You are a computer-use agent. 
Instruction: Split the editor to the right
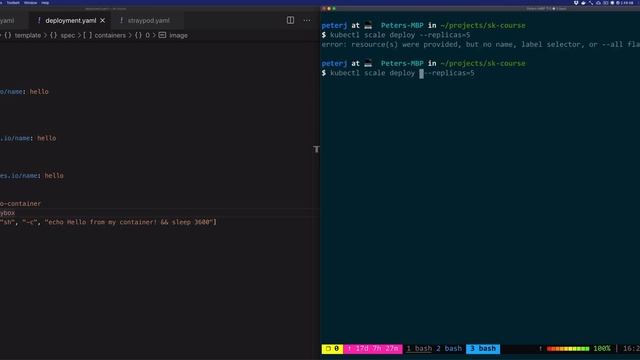[290, 20]
